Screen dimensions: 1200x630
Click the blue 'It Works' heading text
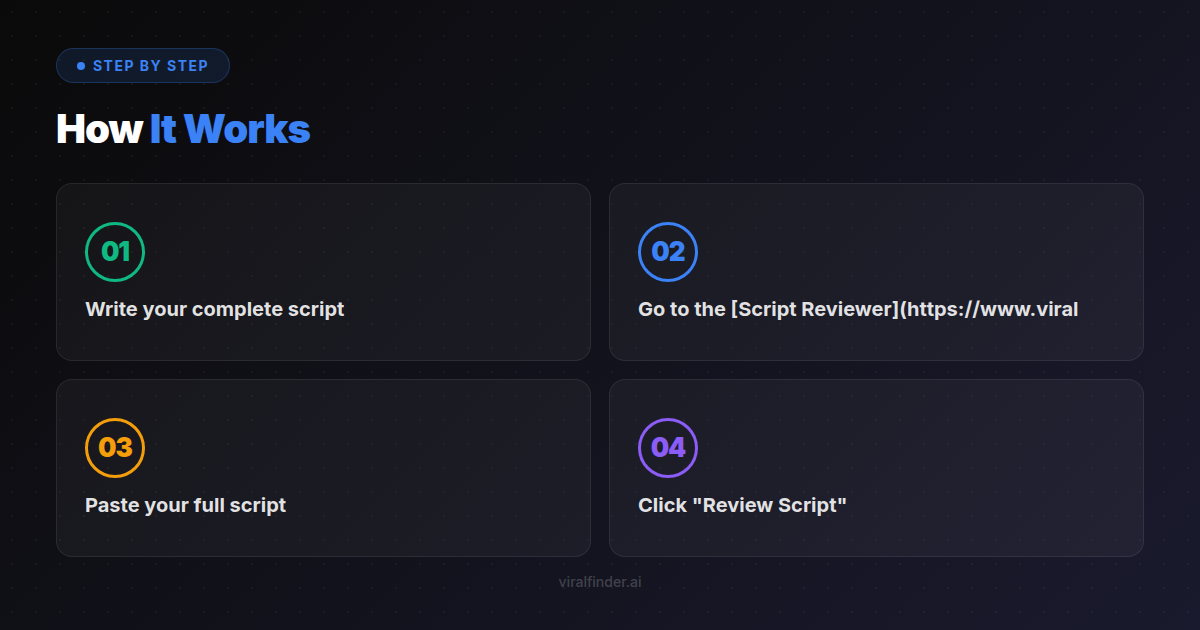[230, 129]
